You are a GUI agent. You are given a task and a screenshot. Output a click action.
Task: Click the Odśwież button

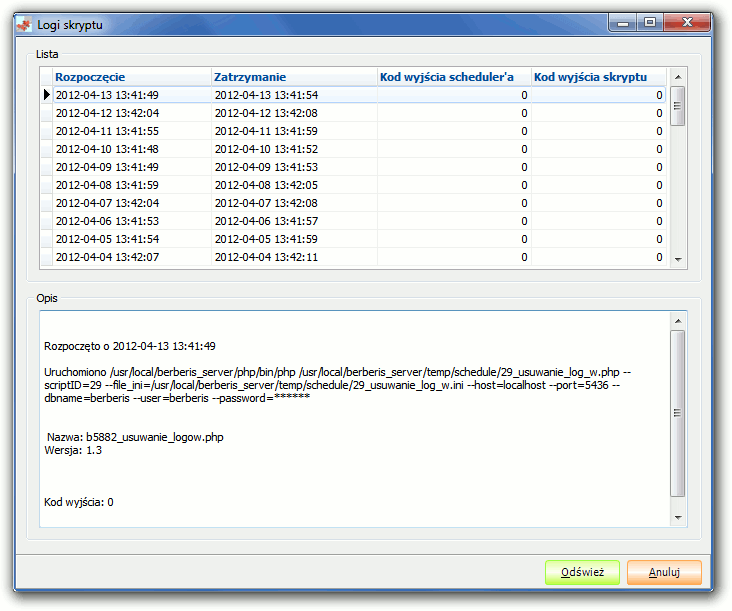point(582,573)
